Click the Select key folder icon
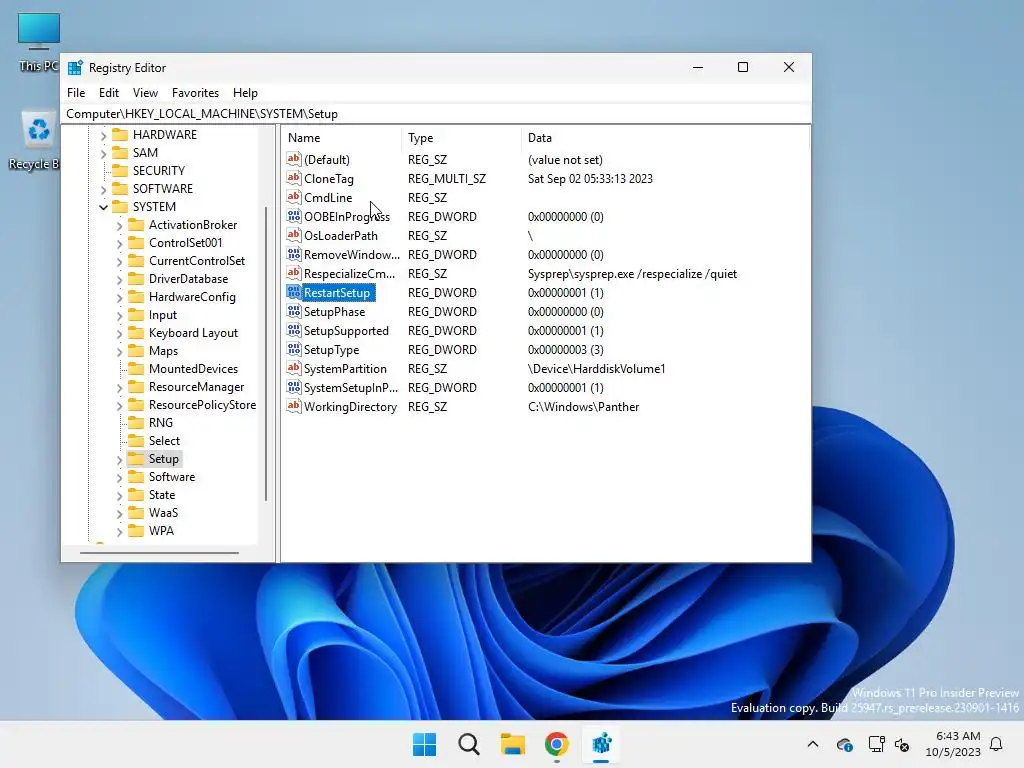Viewport: 1024px width, 768px height. coord(136,441)
